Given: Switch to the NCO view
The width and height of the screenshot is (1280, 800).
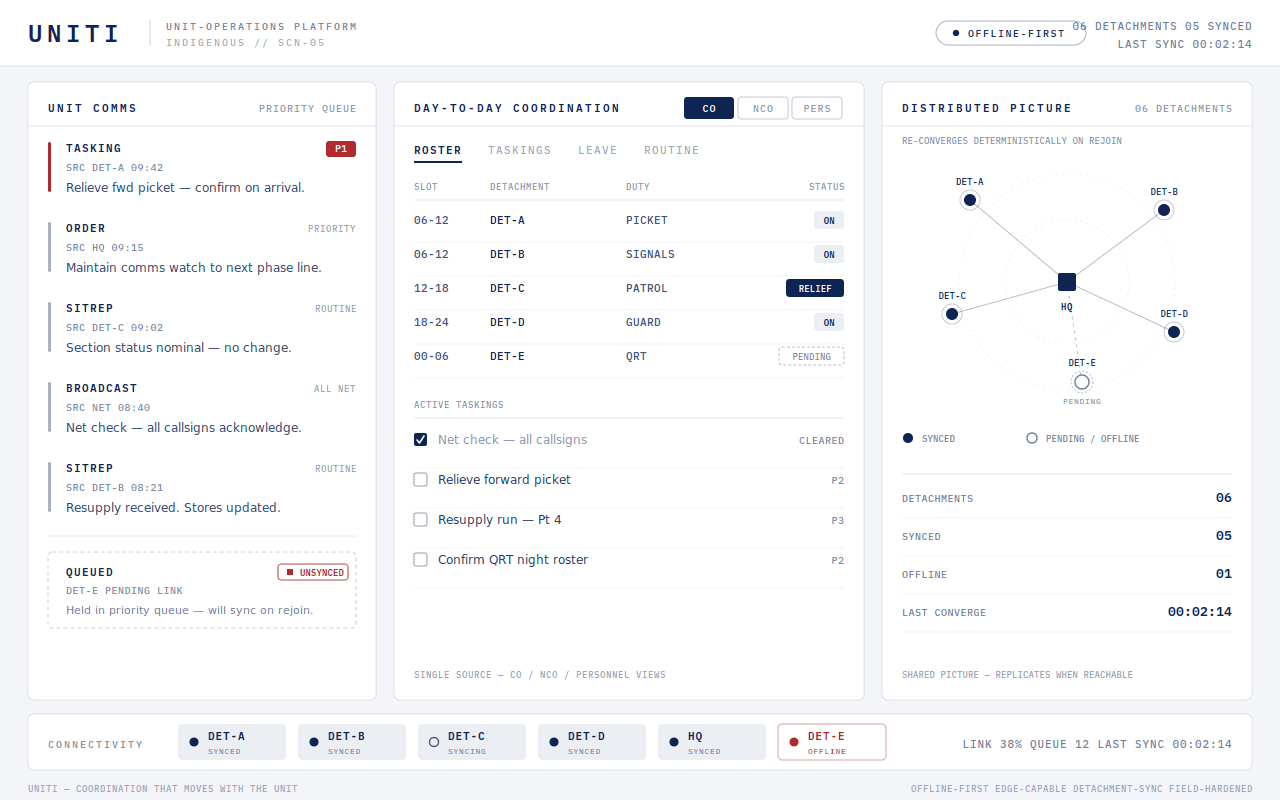Looking at the screenshot, I should 763,108.
